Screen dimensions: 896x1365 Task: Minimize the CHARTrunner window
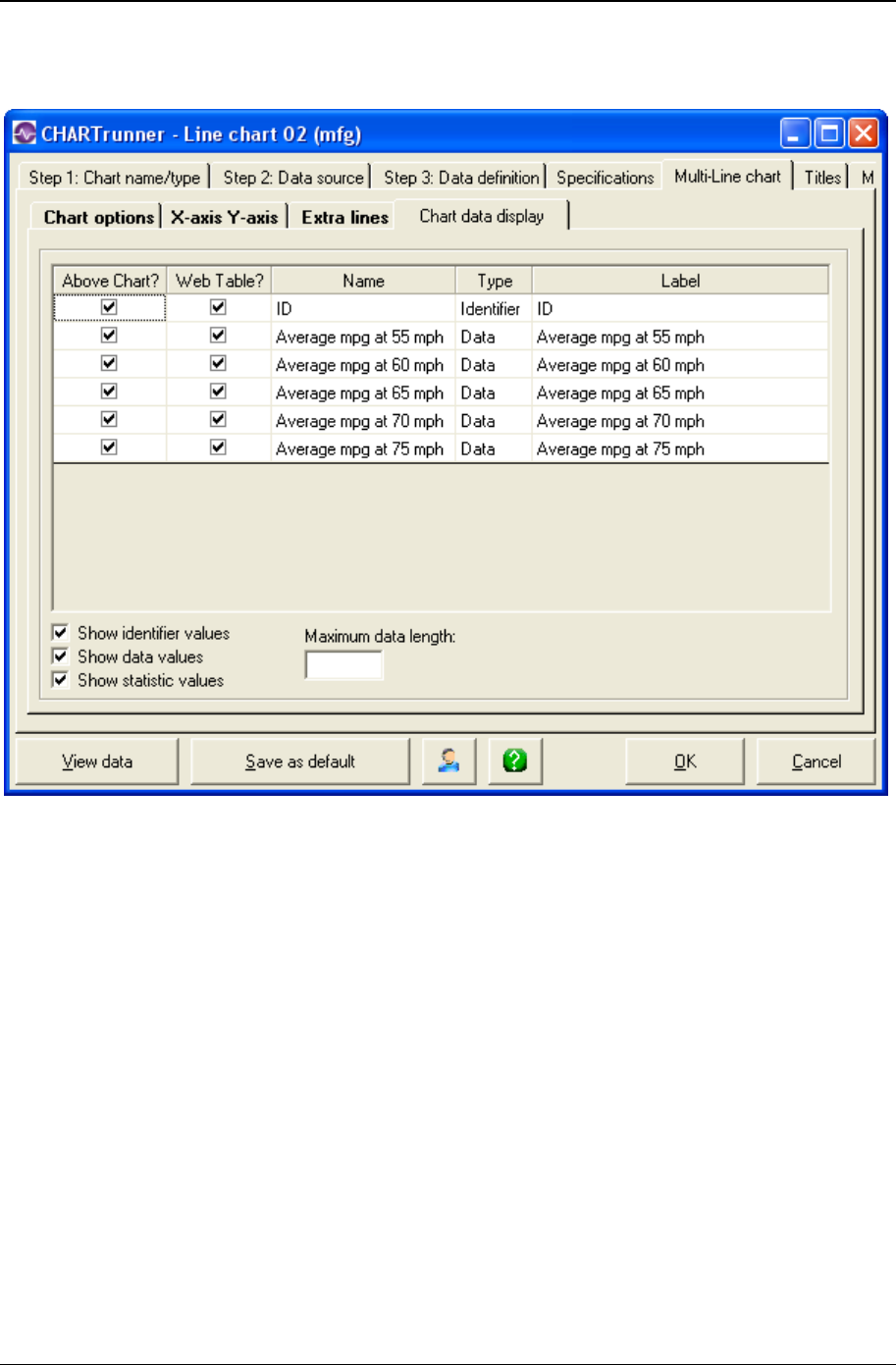coord(796,133)
